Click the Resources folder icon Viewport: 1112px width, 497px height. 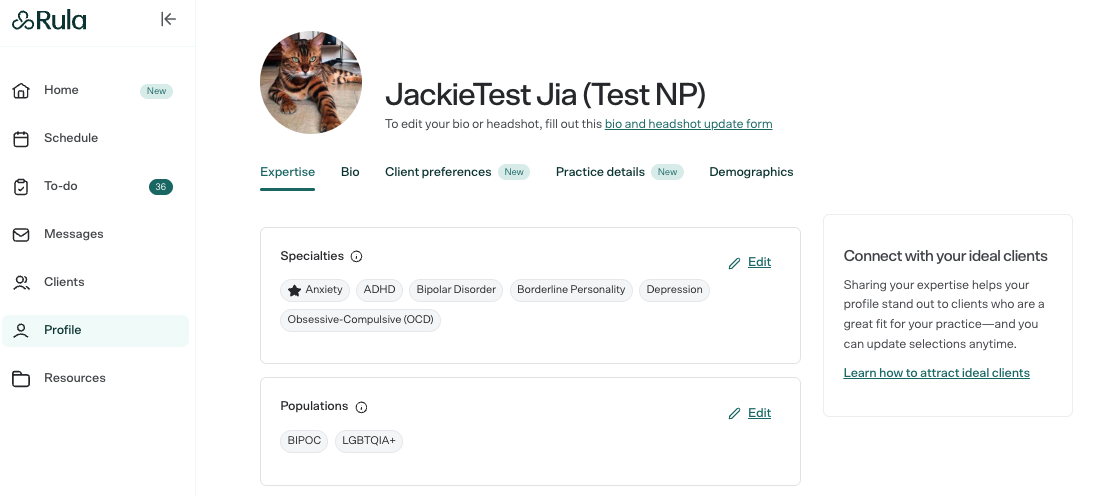pyautogui.click(x=21, y=379)
